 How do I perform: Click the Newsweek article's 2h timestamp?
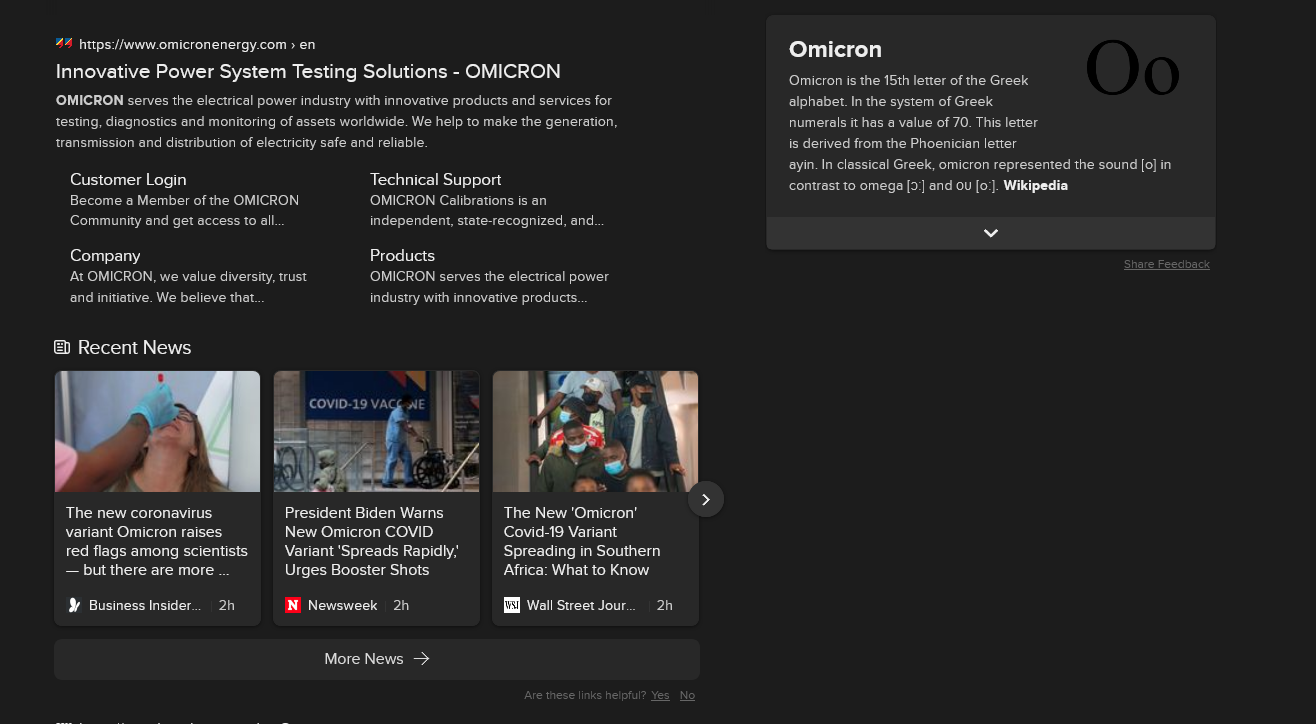point(401,605)
